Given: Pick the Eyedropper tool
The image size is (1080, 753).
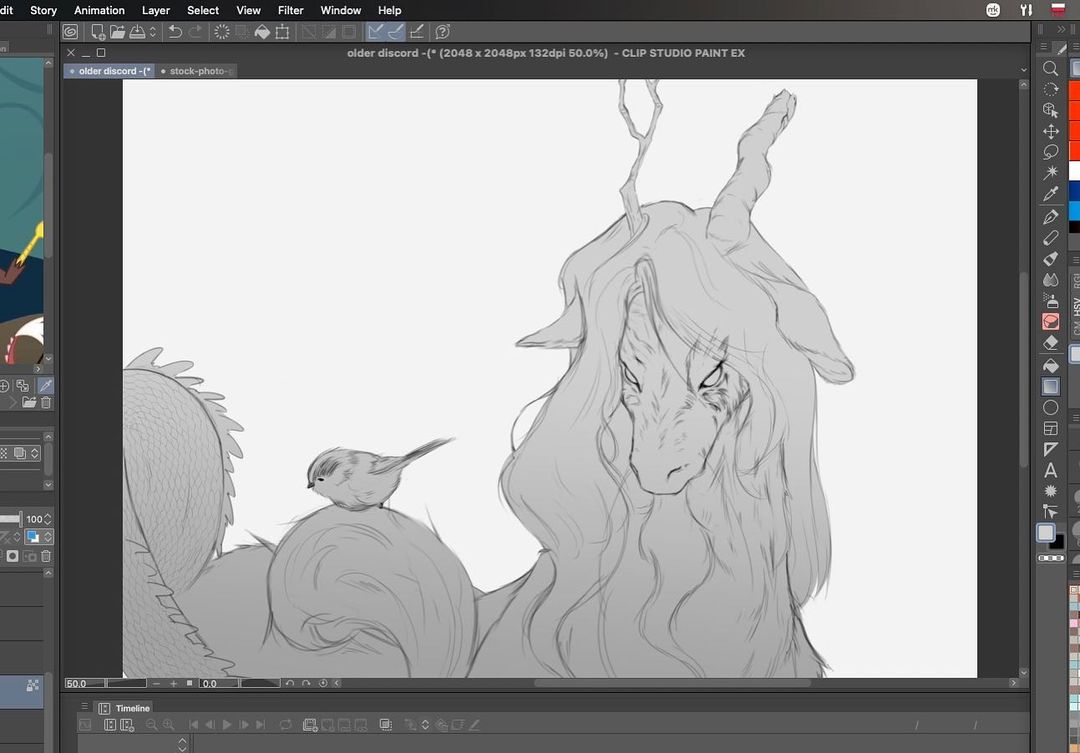Looking at the screenshot, I should [1051, 194].
